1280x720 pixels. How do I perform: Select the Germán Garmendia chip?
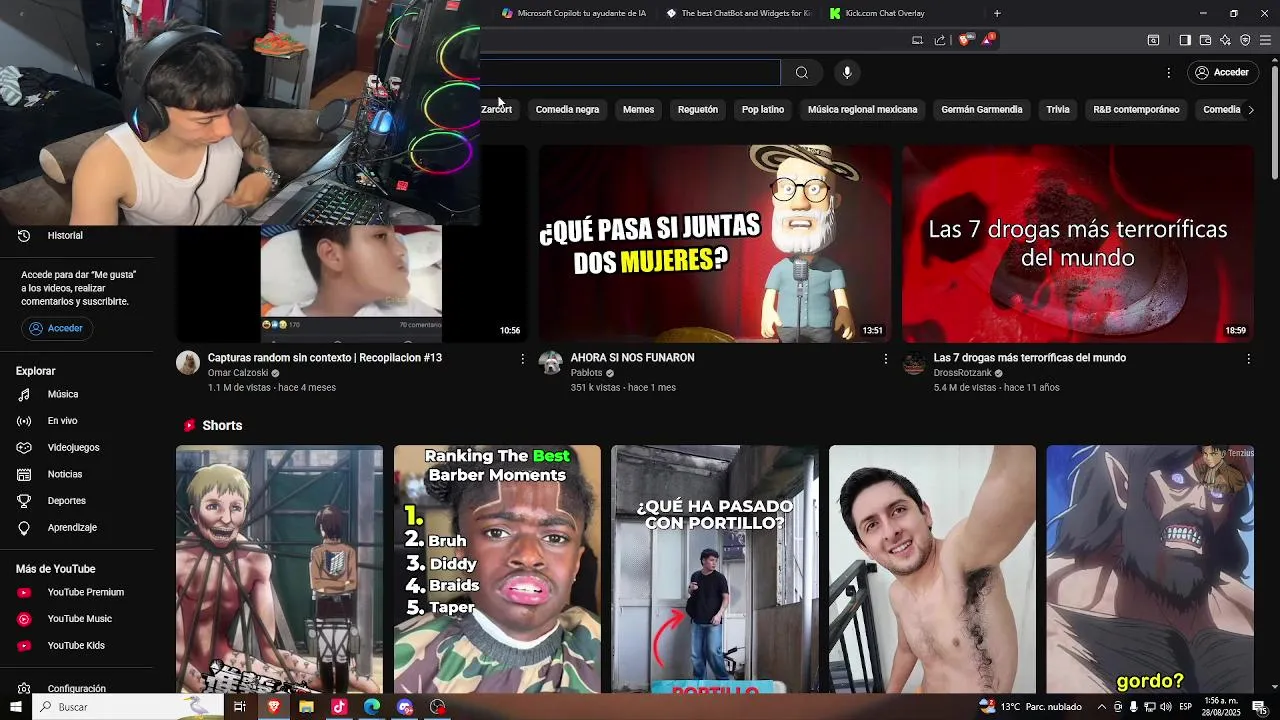[982, 110]
